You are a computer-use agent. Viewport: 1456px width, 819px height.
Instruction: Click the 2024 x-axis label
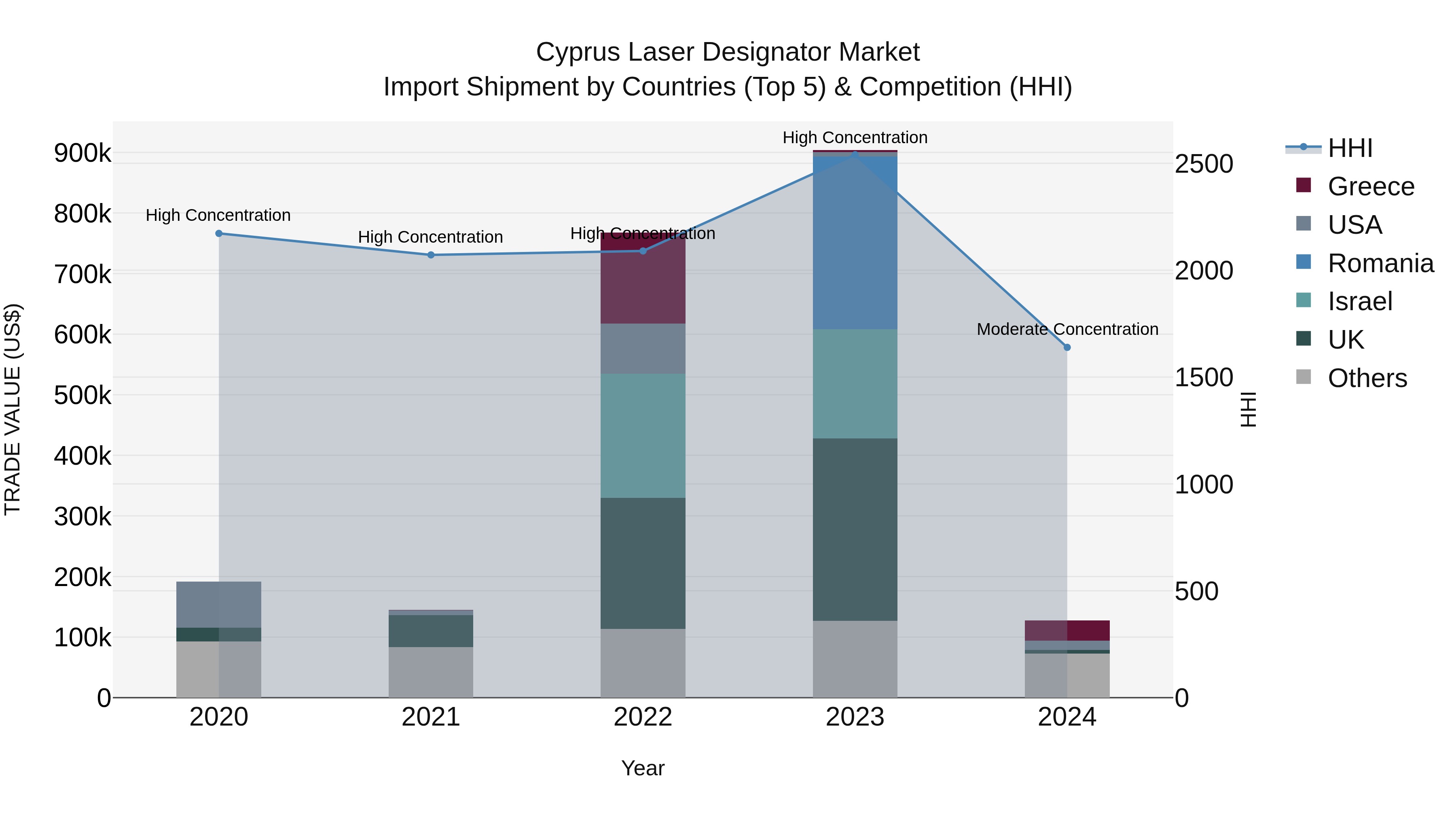click(1067, 717)
